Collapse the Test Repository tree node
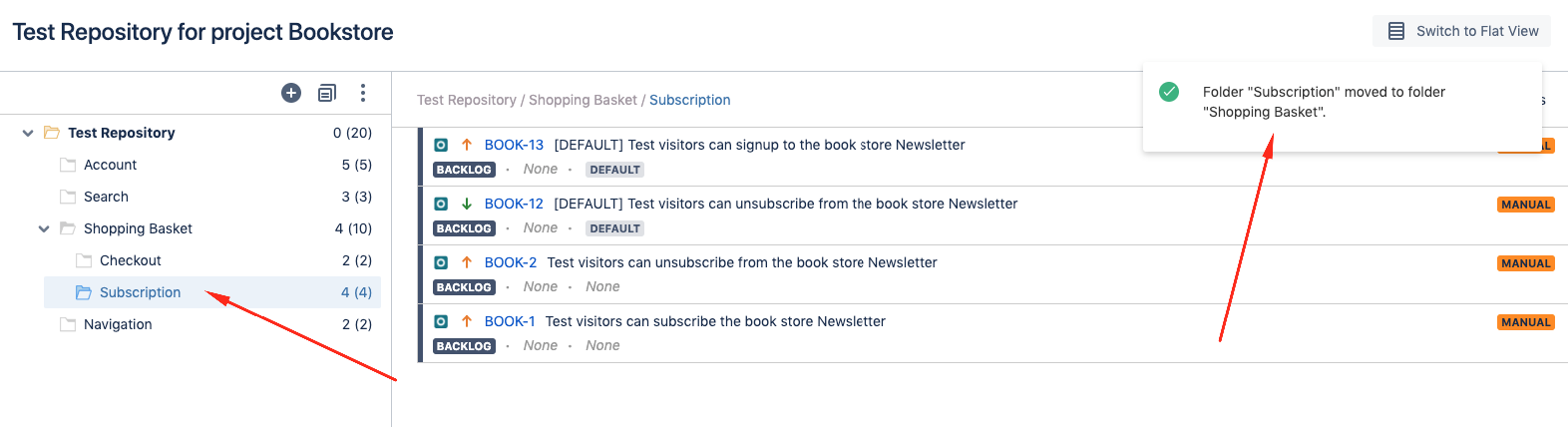This screenshot has height=427, width=1568. click(x=28, y=133)
